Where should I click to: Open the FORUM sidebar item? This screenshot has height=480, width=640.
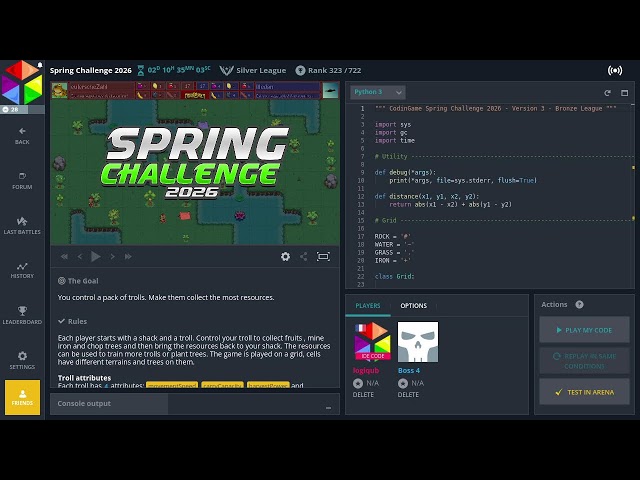pos(22,180)
